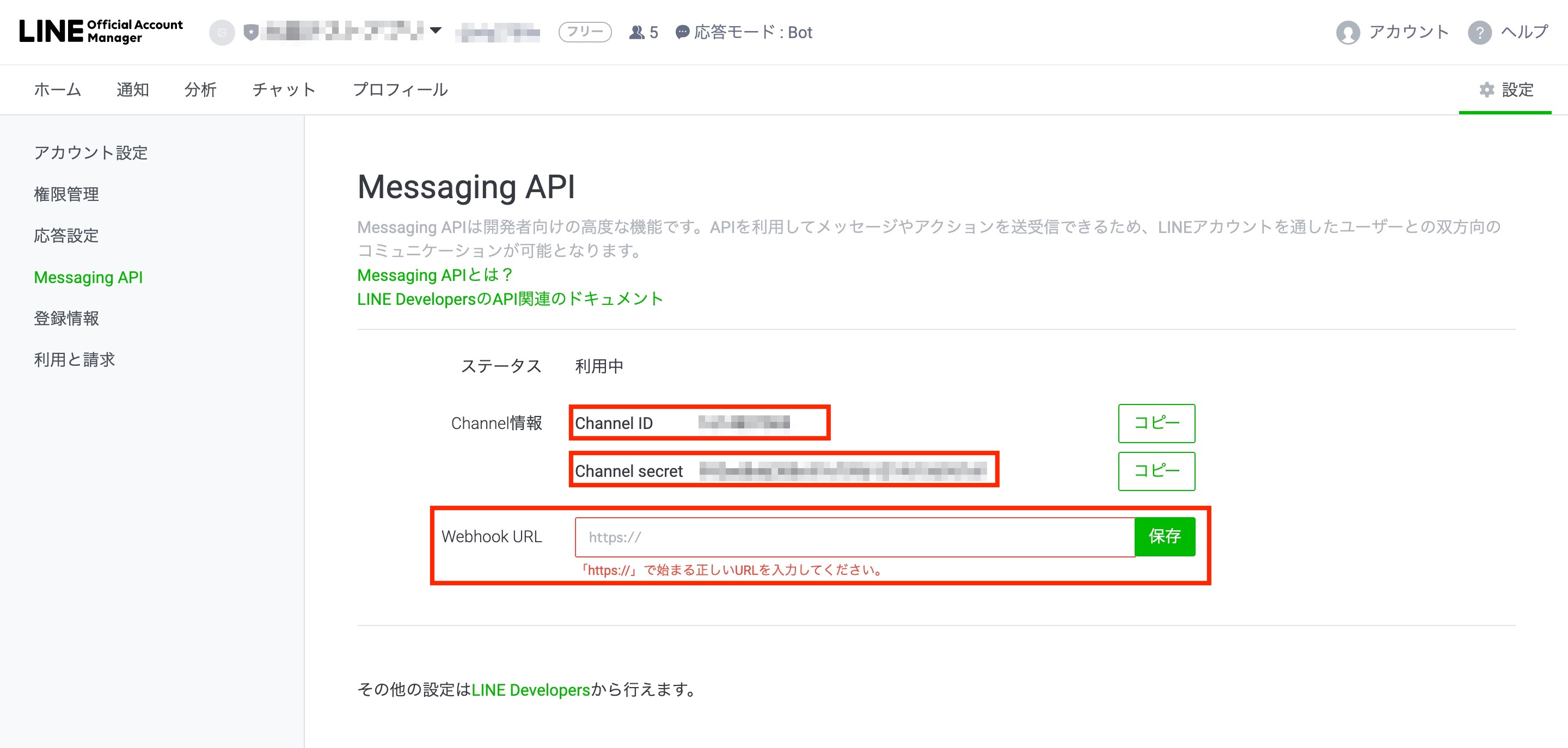Select 応答設定 in the sidebar
The image size is (1568, 748).
tap(66, 236)
